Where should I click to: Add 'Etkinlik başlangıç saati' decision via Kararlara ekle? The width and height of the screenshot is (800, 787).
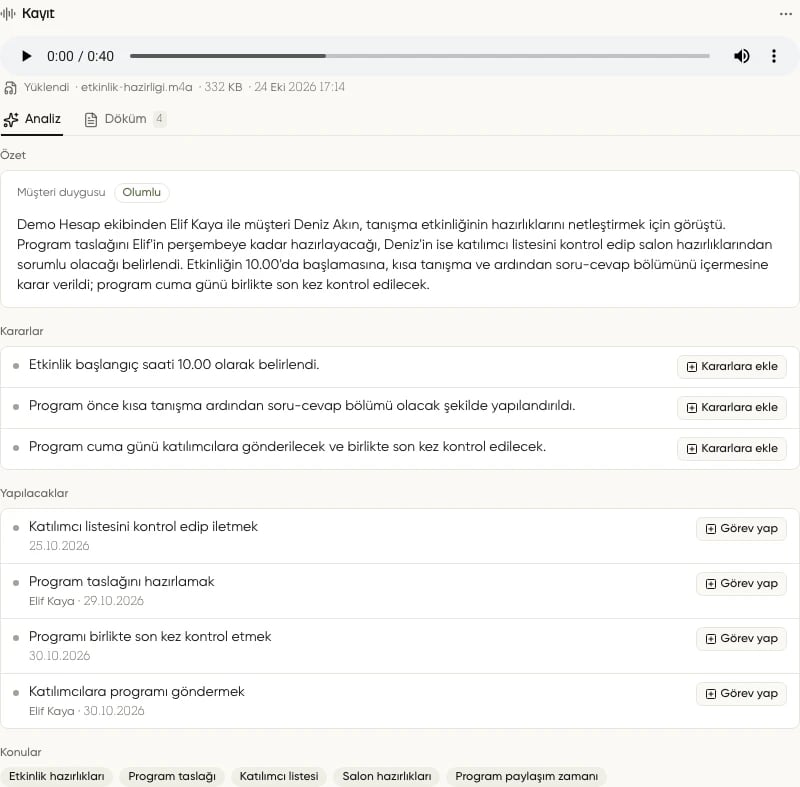tap(732, 367)
